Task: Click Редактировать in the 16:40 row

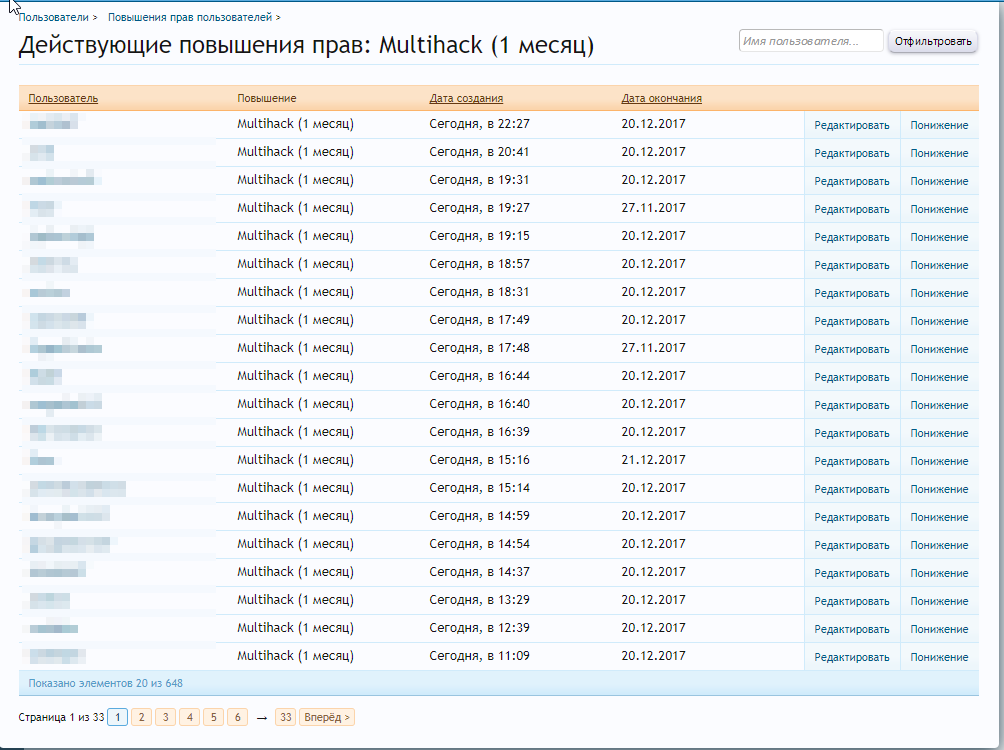Action: coord(852,405)
